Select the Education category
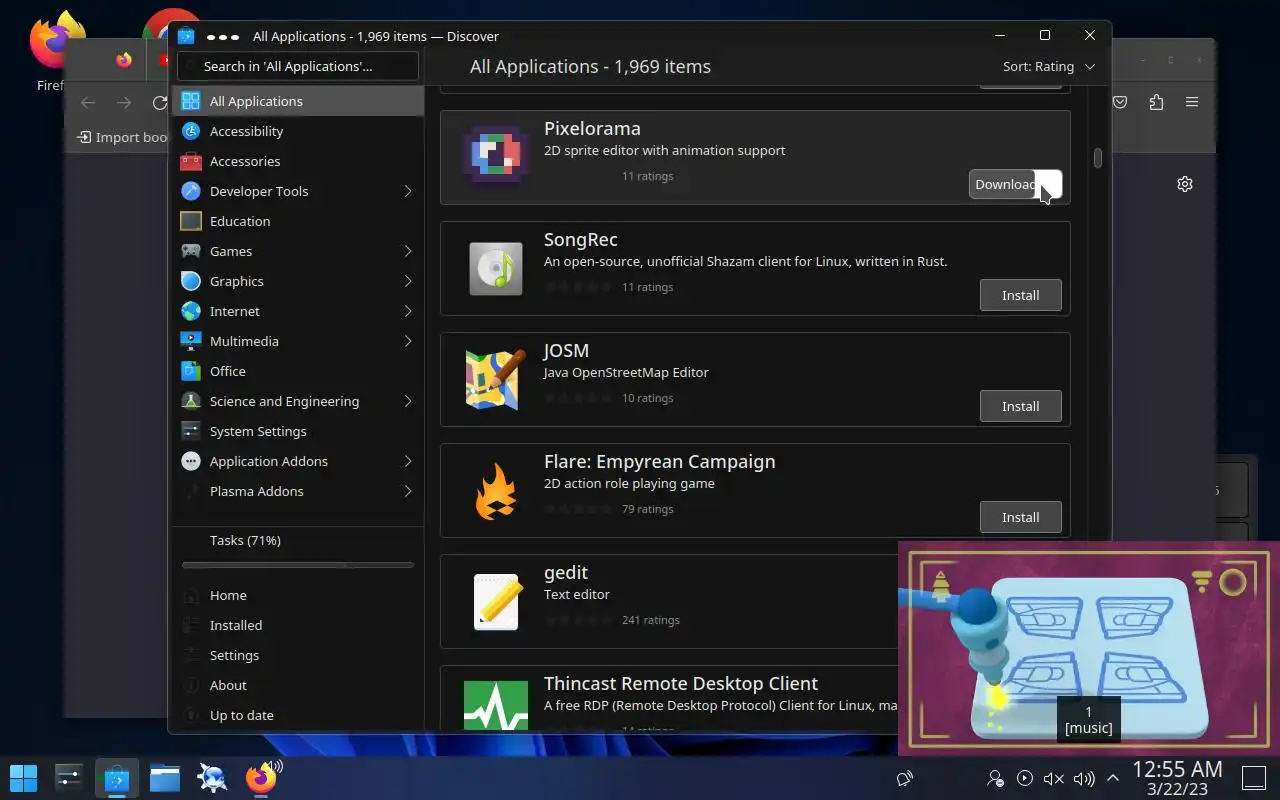1280x800 pixels. (298, 221)
